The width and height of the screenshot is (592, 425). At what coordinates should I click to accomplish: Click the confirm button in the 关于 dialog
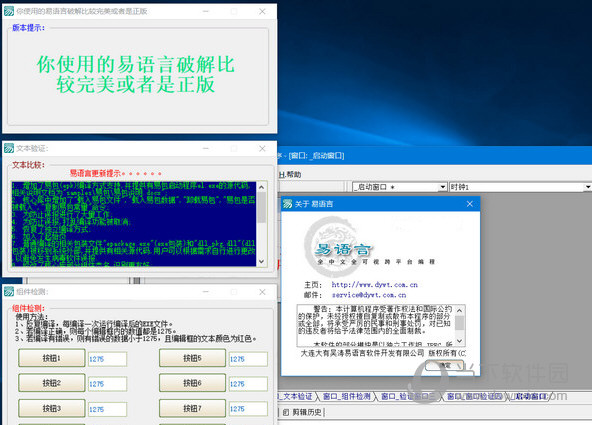[x=444, y=365]
